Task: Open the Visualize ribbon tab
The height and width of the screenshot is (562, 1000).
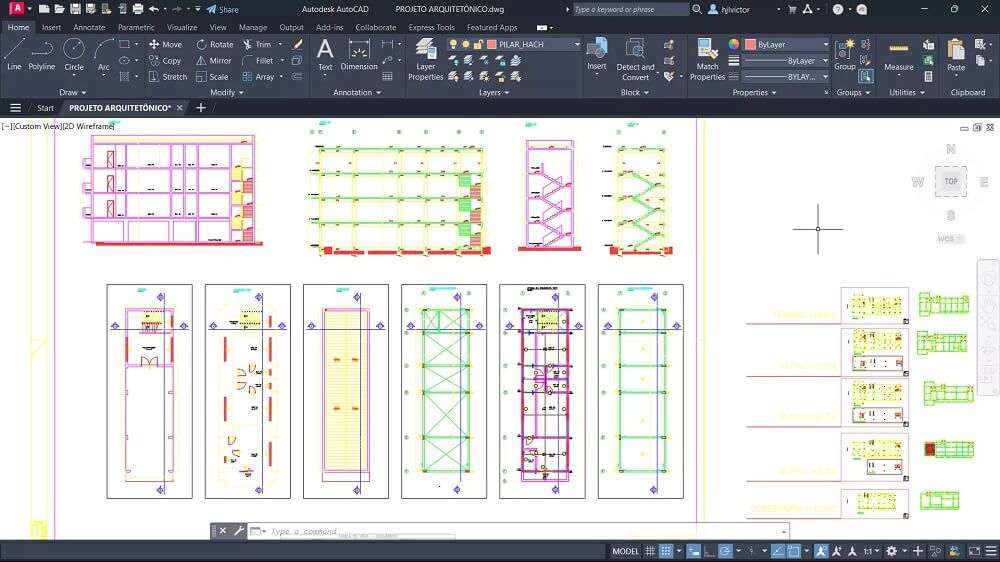Action: [x=182, y=27]
